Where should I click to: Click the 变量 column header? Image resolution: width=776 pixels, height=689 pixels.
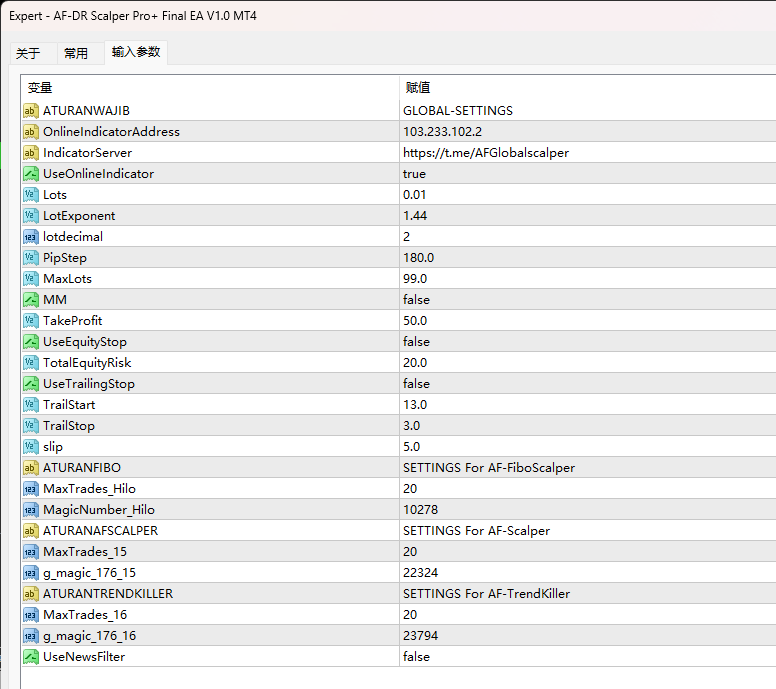point(40,88)
